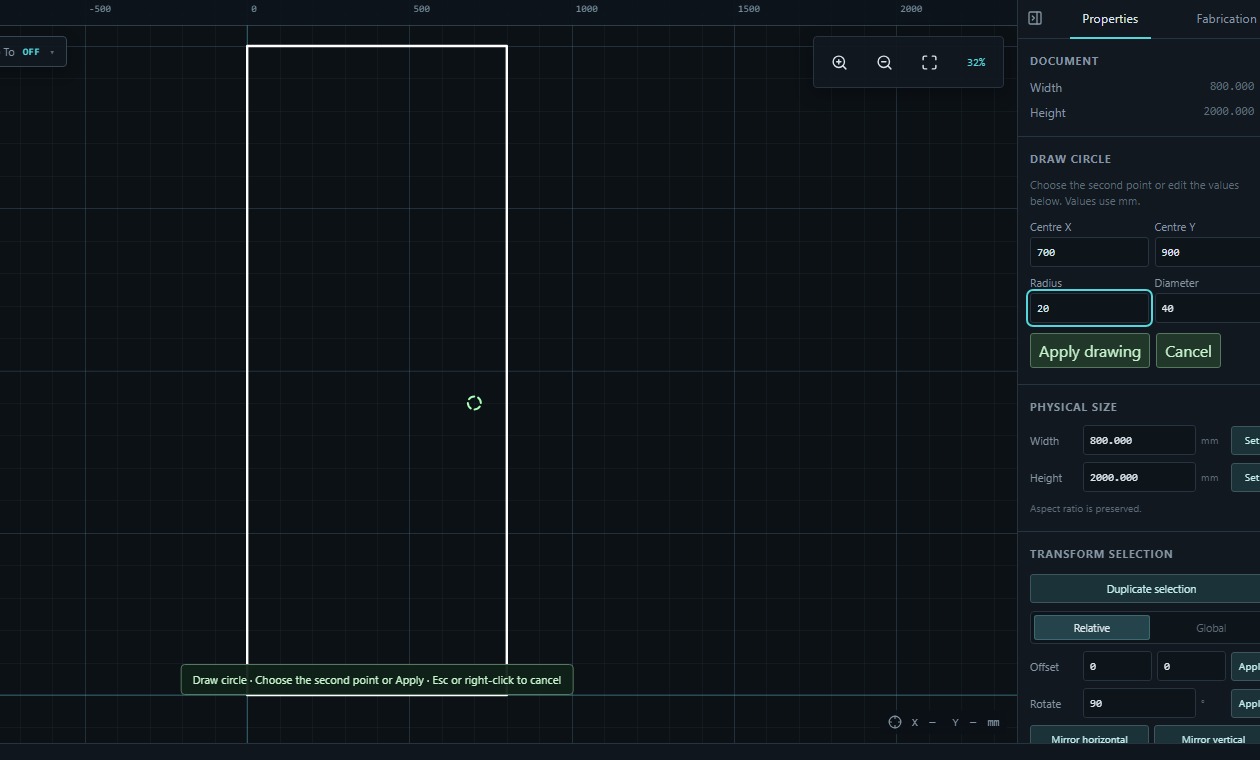Click Duplicate selection button
Screen dimensions: 1260x760
point(1151,589)
